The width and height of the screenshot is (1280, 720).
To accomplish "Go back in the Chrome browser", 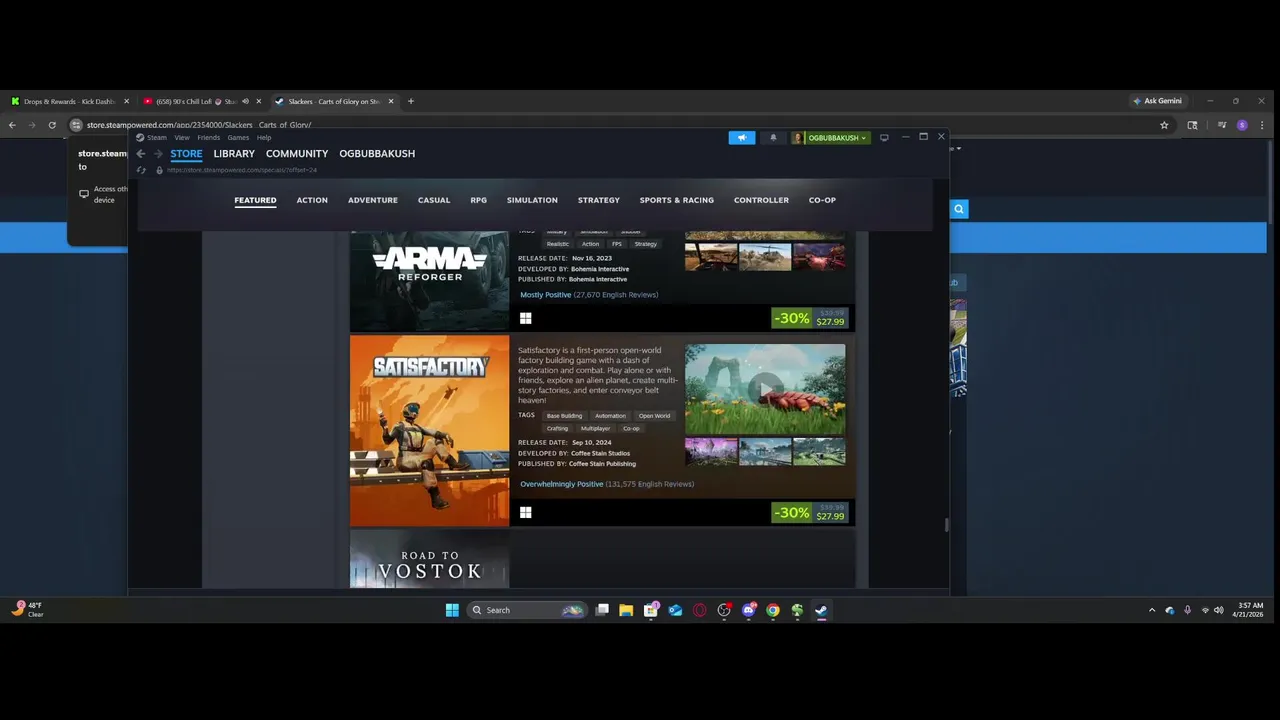I will click(x=12, y=125).
